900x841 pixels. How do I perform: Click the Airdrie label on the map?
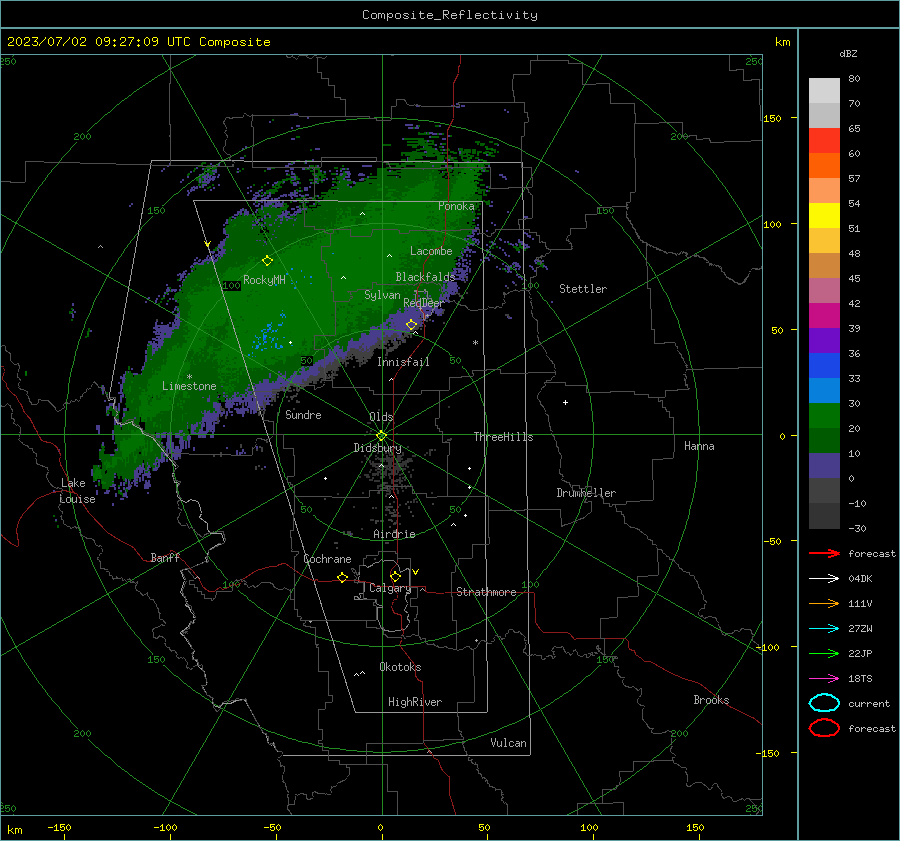pyautogui.click(x=394, y=534)
